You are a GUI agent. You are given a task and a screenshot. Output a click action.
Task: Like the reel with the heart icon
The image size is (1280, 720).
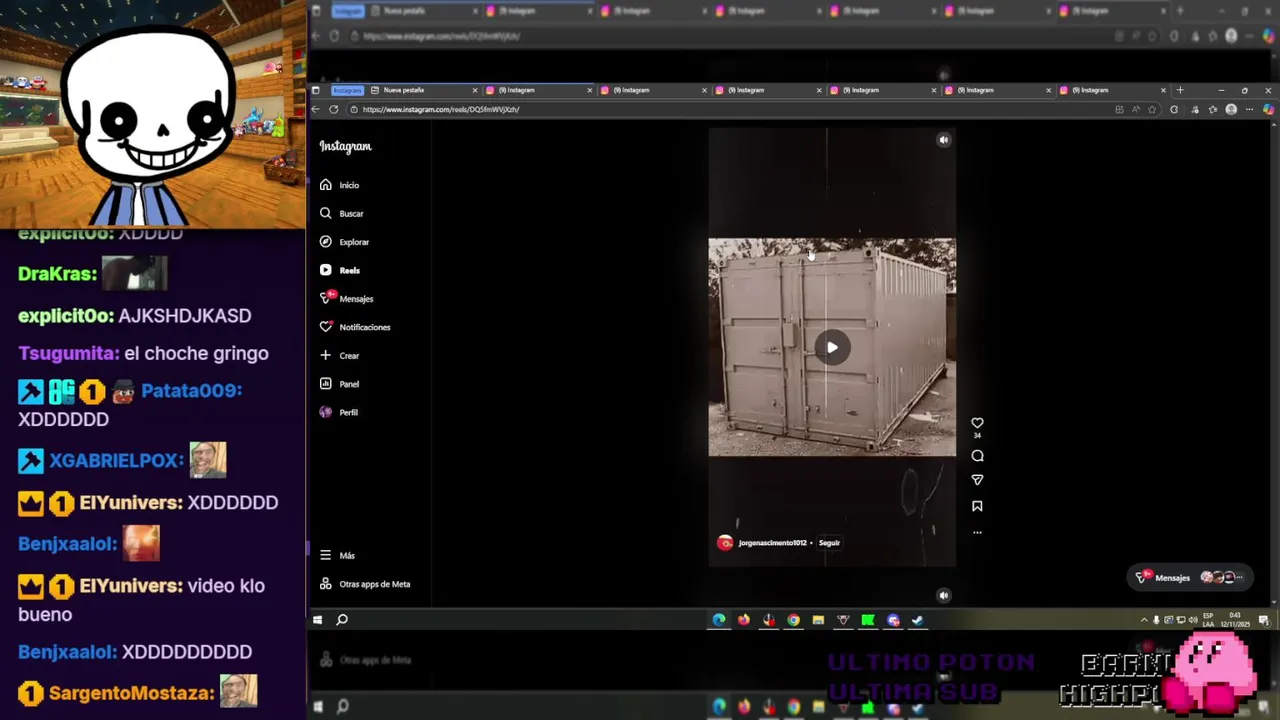point(977,423)
